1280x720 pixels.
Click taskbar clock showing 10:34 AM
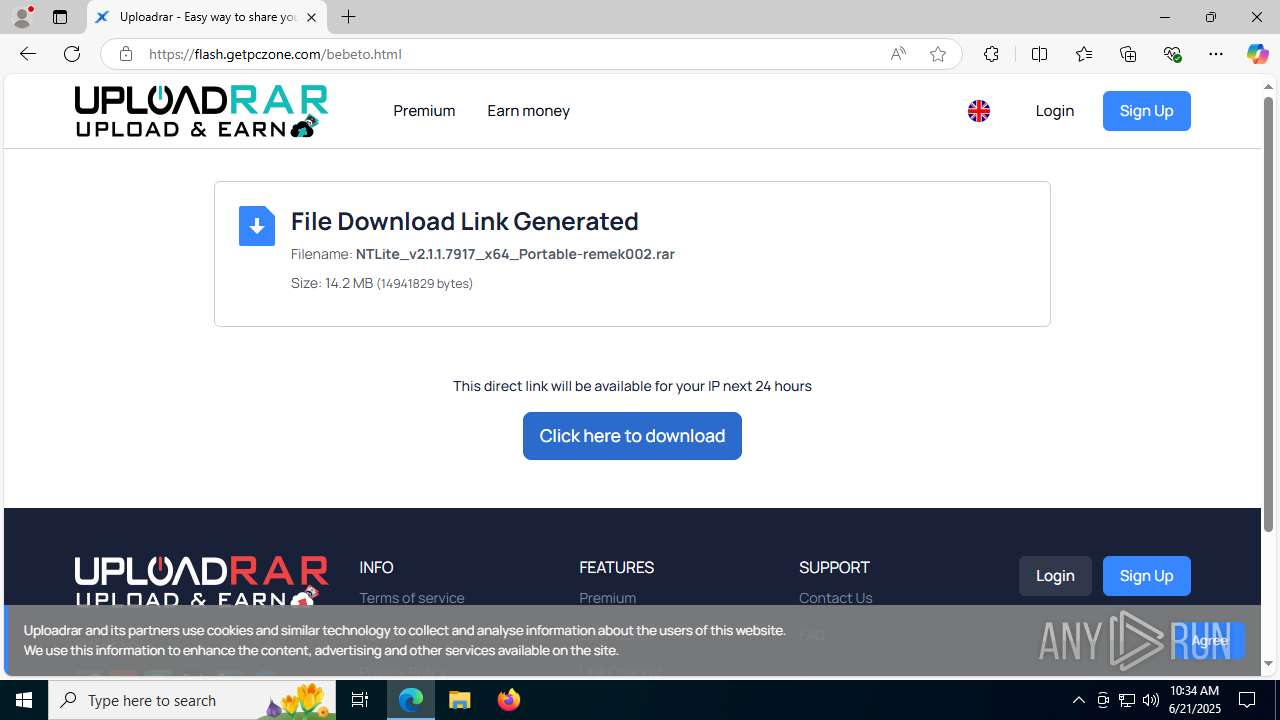[1194, 700]
